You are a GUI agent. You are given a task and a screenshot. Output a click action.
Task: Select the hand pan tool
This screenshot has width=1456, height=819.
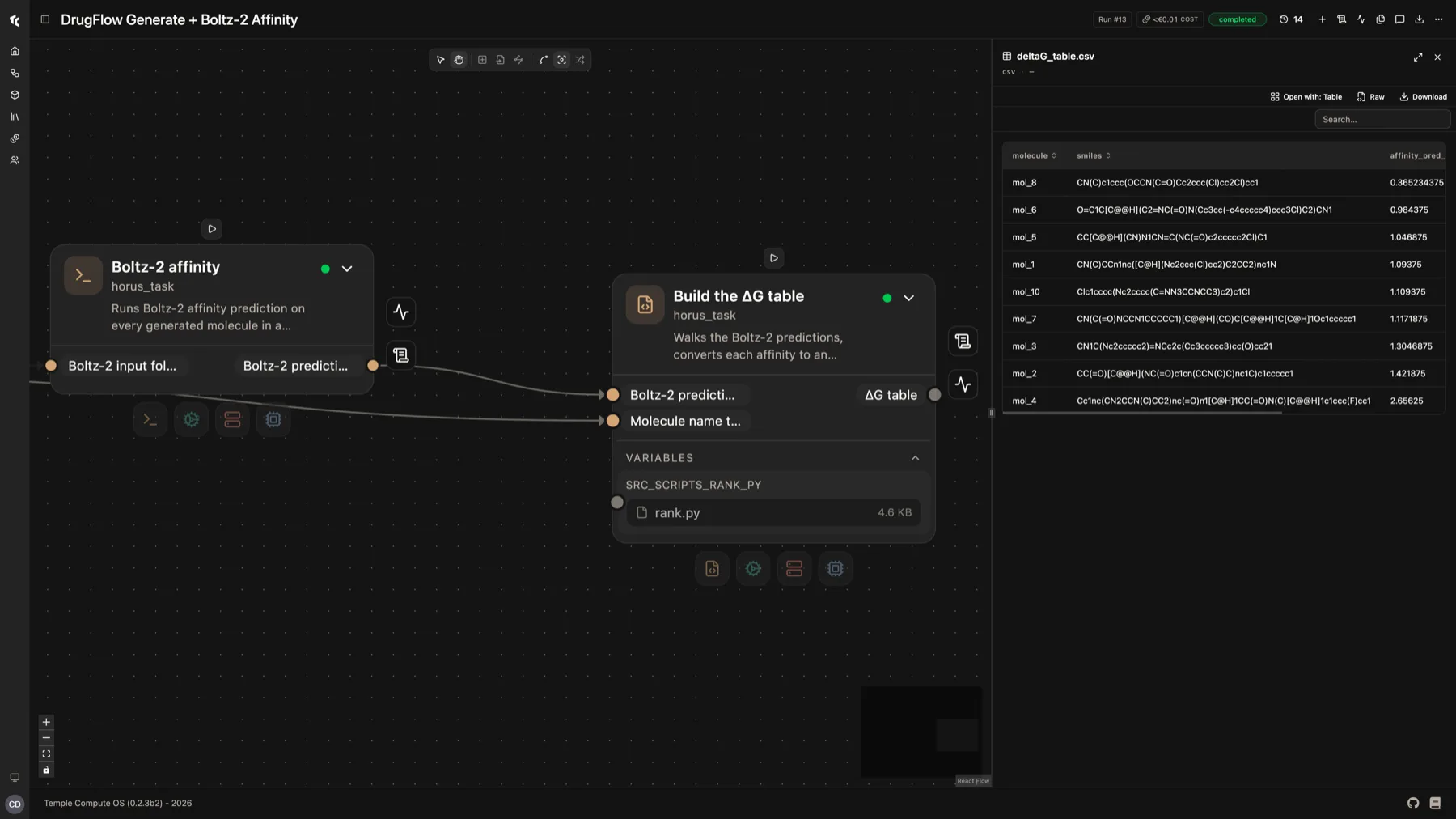click(x=459, y=60)
